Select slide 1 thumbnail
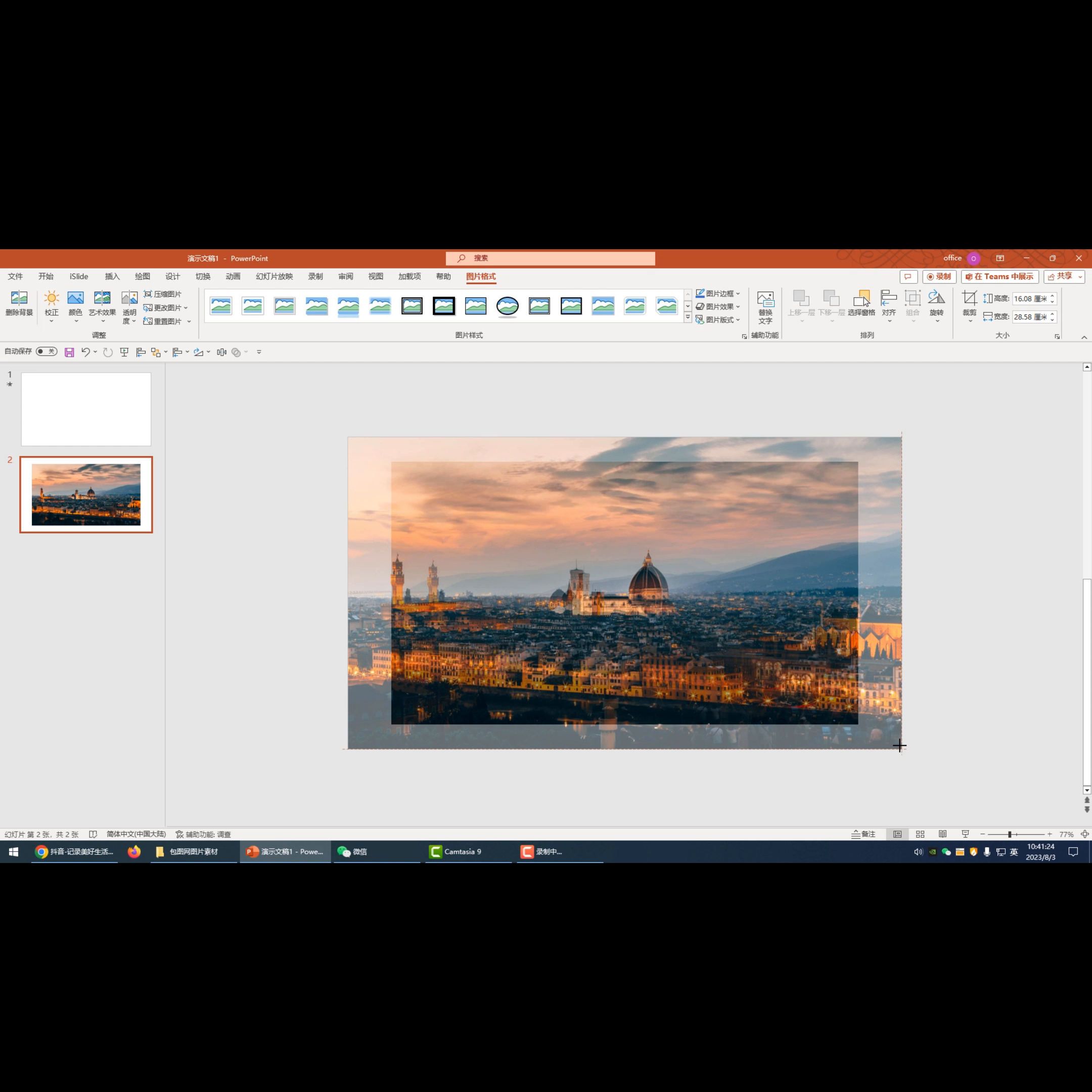1092x1092 pixels. pyautogui.click(x=86, y=409)
